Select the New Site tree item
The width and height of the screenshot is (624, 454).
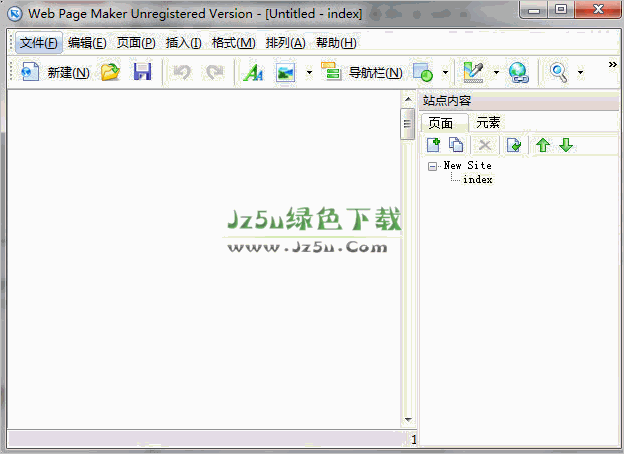467,166
